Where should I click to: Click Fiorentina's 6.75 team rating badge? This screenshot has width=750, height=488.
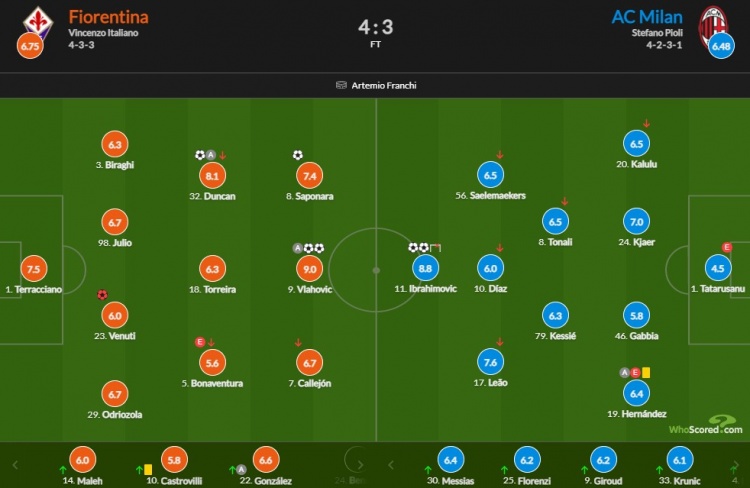pyautogui.click(x=30, y=46)
